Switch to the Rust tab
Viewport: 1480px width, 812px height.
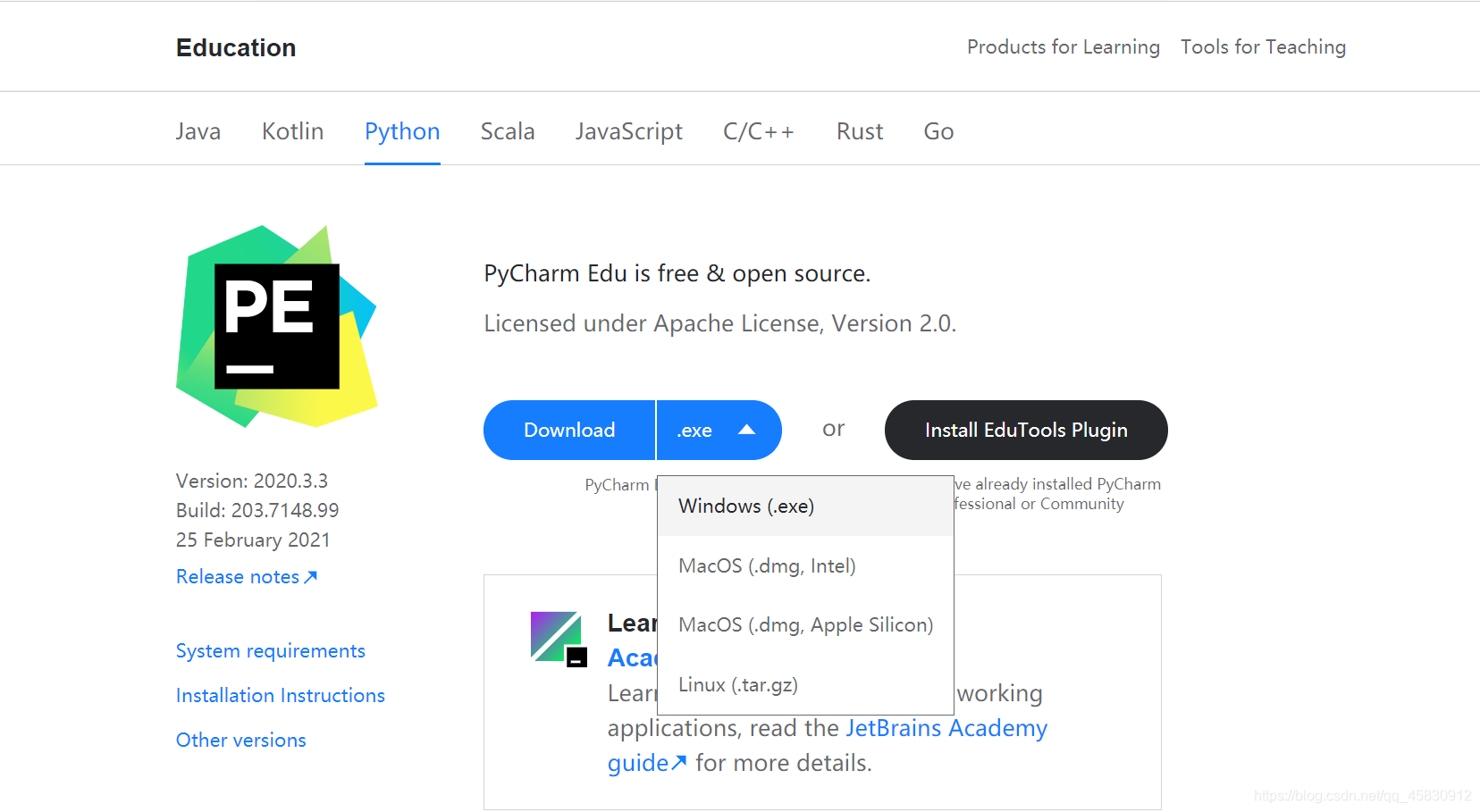tap(860, 131)
